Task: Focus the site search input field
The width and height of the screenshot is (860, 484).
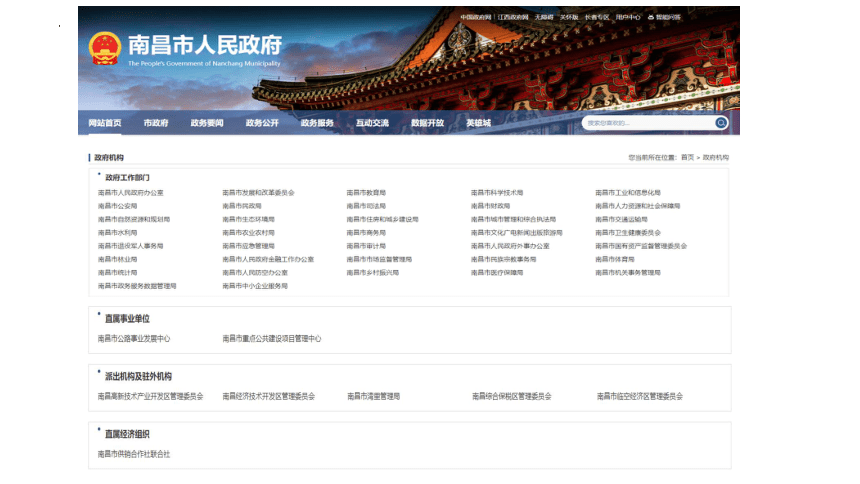Action: click(649, 123)
